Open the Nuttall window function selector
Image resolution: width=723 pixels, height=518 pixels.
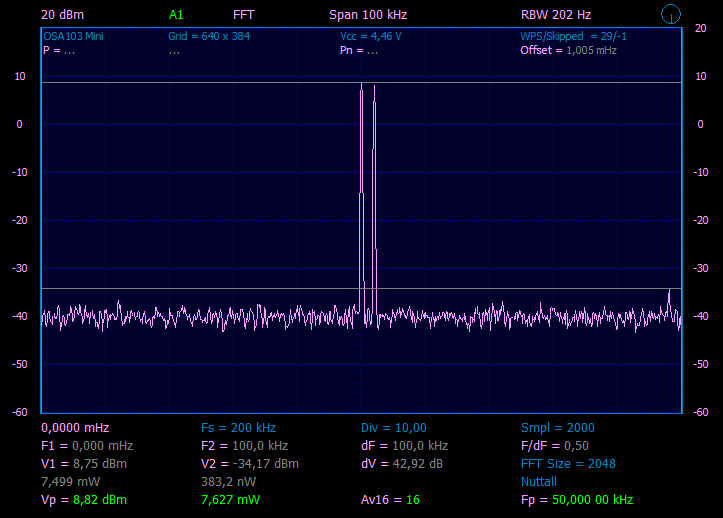tap(539, 482)
